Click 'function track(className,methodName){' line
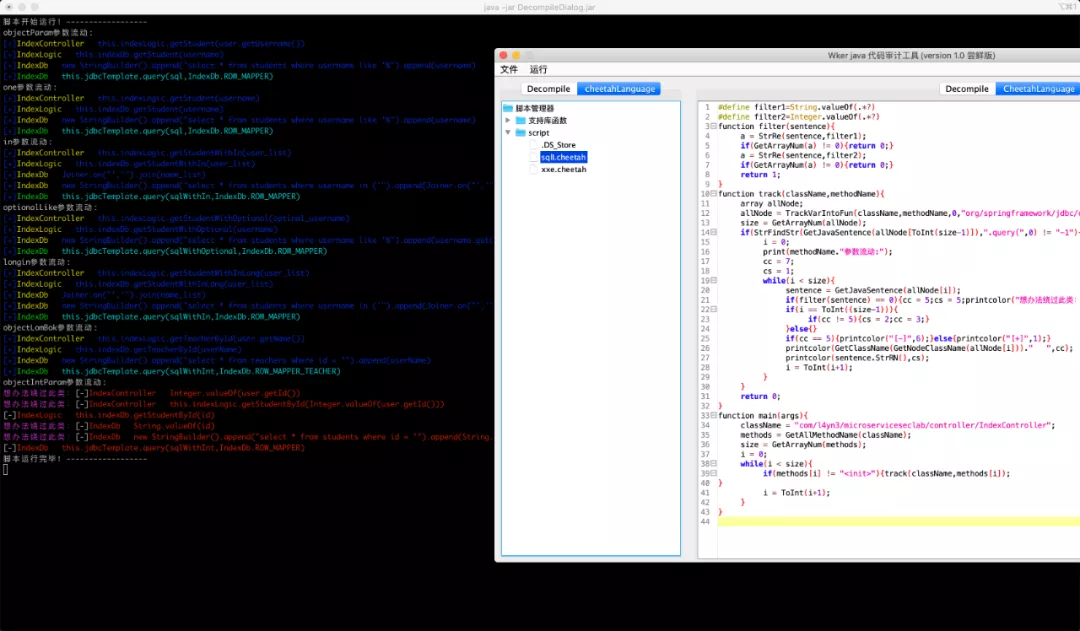This screenshot has height=631, width=1080. 801,194
